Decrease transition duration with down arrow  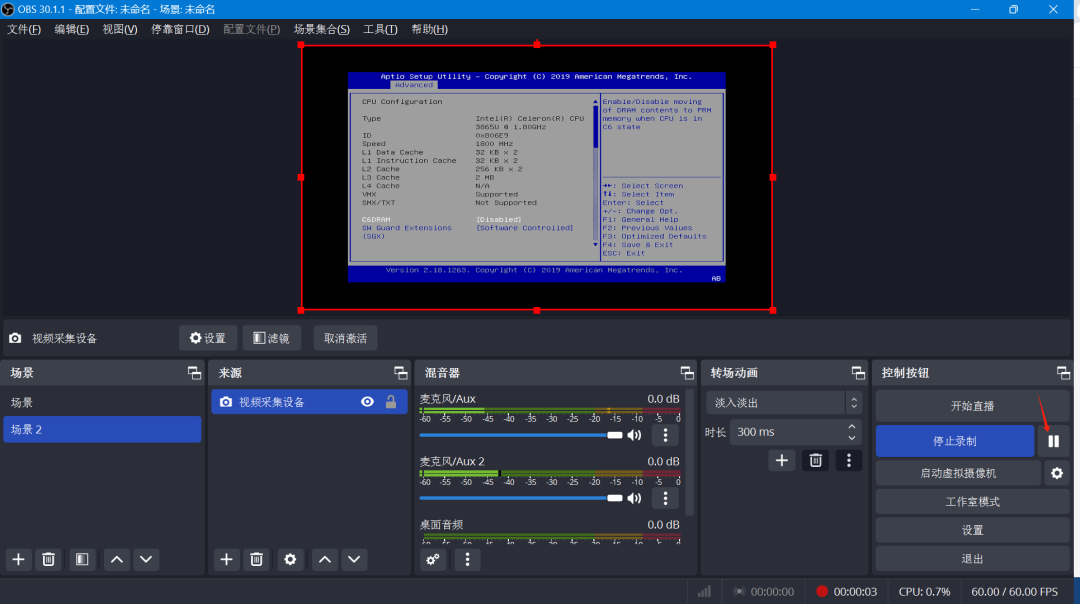852,438
